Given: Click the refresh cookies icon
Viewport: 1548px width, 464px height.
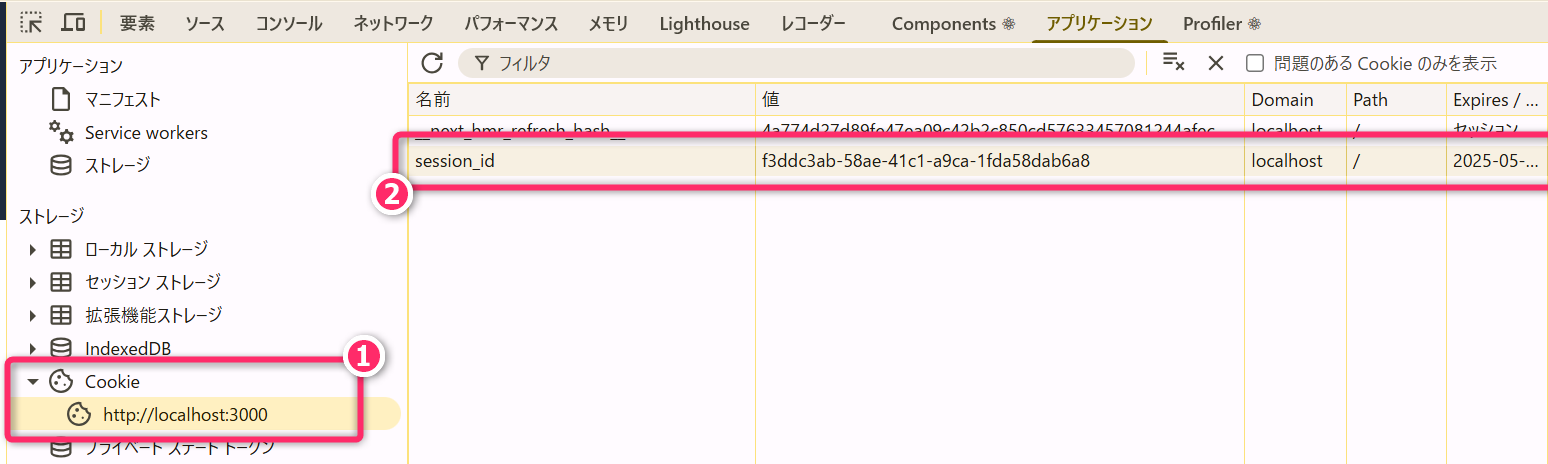Looking at the screenshot, I should click(x=432, y=63).
